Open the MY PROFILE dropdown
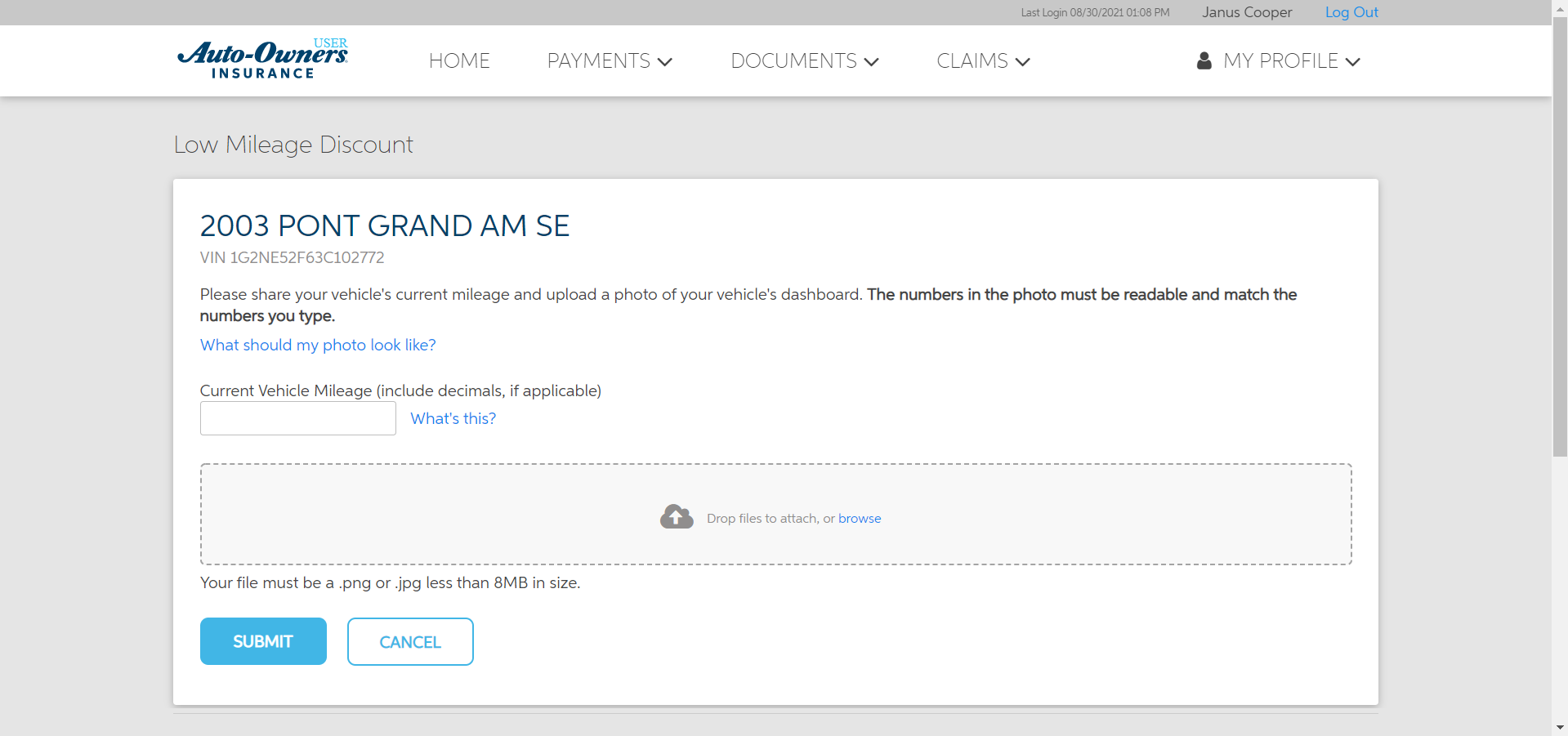1568x736 pixels. (x=1279, y=61)
